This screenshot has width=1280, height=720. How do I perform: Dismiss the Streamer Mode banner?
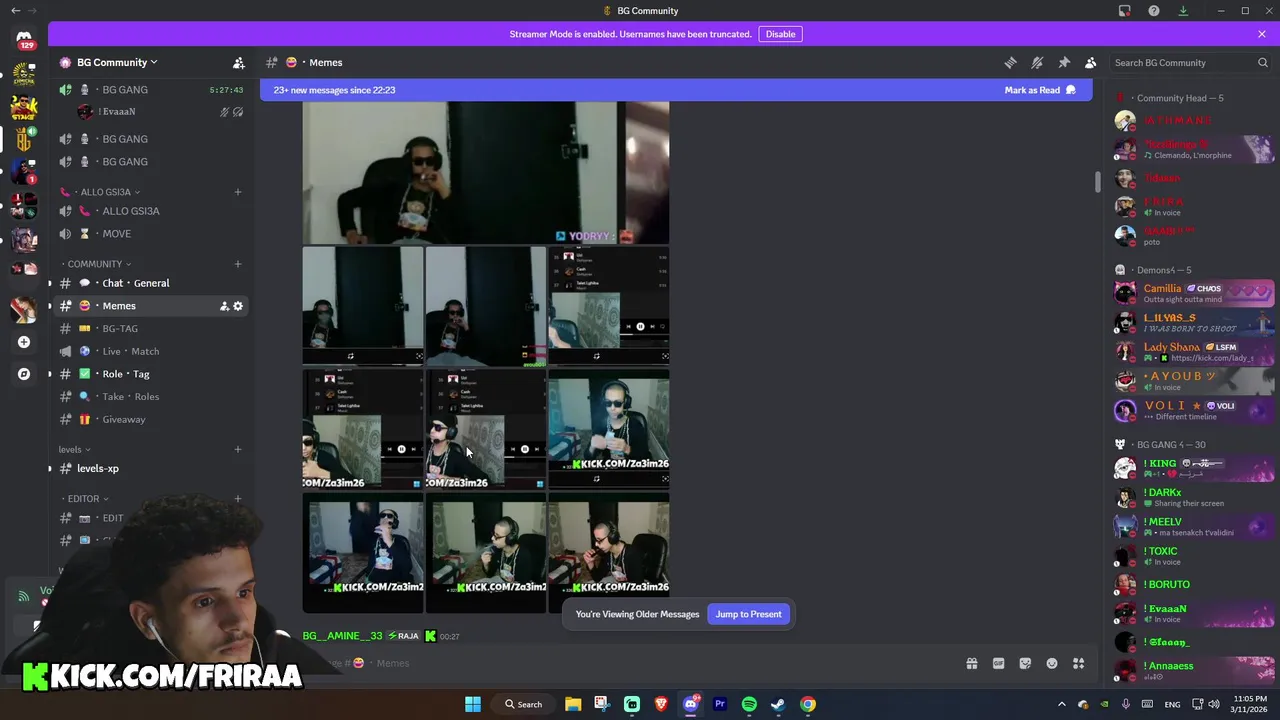(x=1262, y=34)
